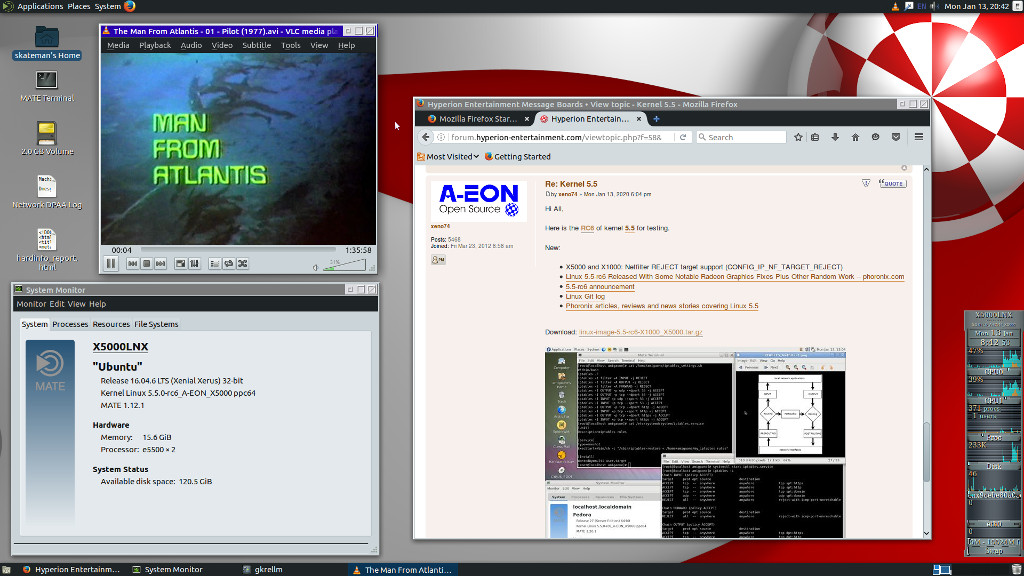Click the Firefox URL address bar
Viewport: 1024px width, 576px height.
(x=556, y=137)
